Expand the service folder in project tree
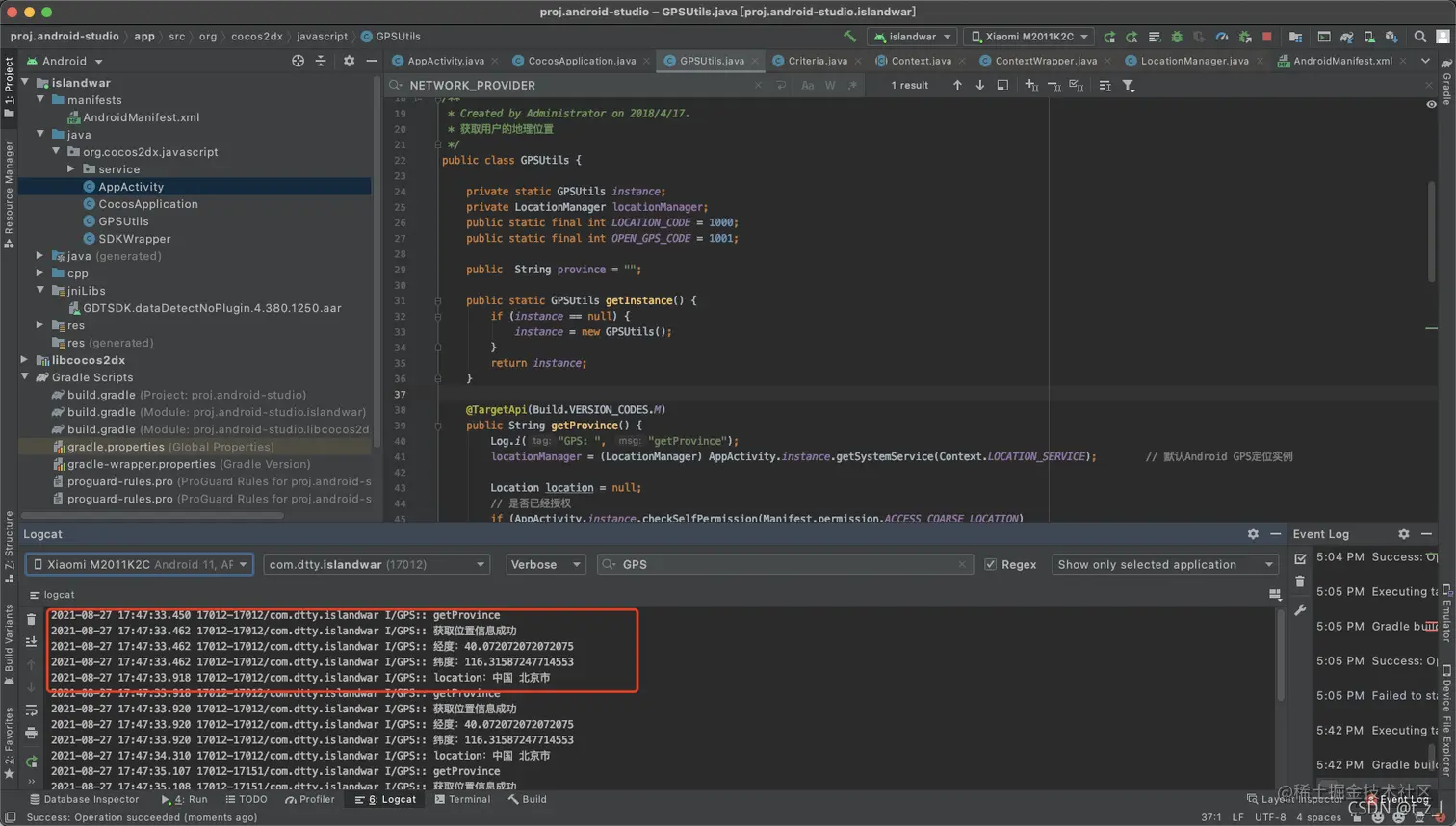Screen dimensions: 1456x826 coord(70,168)
